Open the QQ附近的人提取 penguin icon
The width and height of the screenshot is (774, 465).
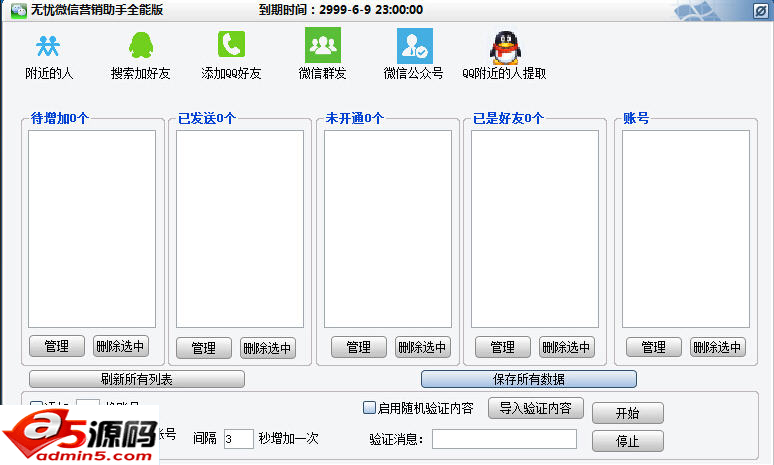[505, 47]
